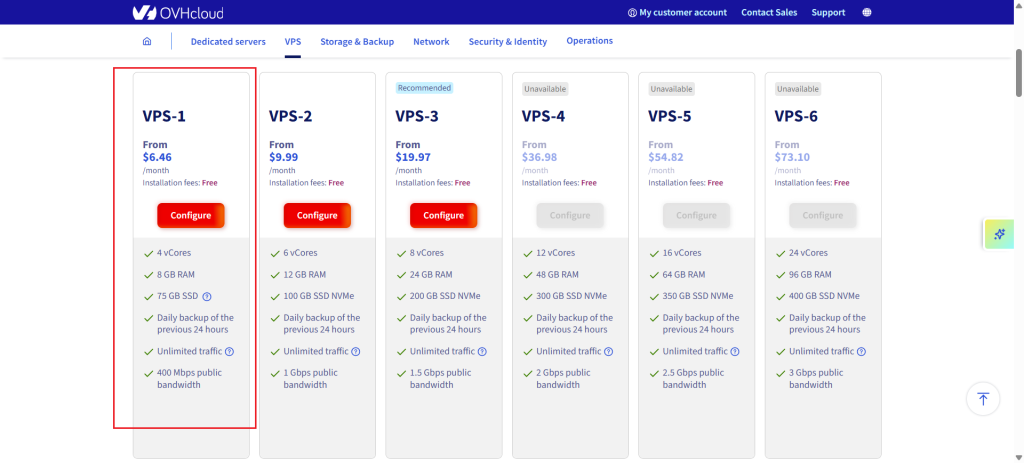This screenshot has width=1024, height=463.
Task: Click the $54.82 price
Action: 665,157
